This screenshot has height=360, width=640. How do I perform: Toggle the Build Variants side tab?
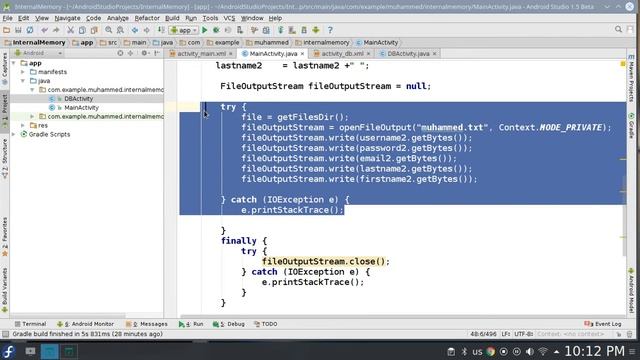(x=5, y=290)
